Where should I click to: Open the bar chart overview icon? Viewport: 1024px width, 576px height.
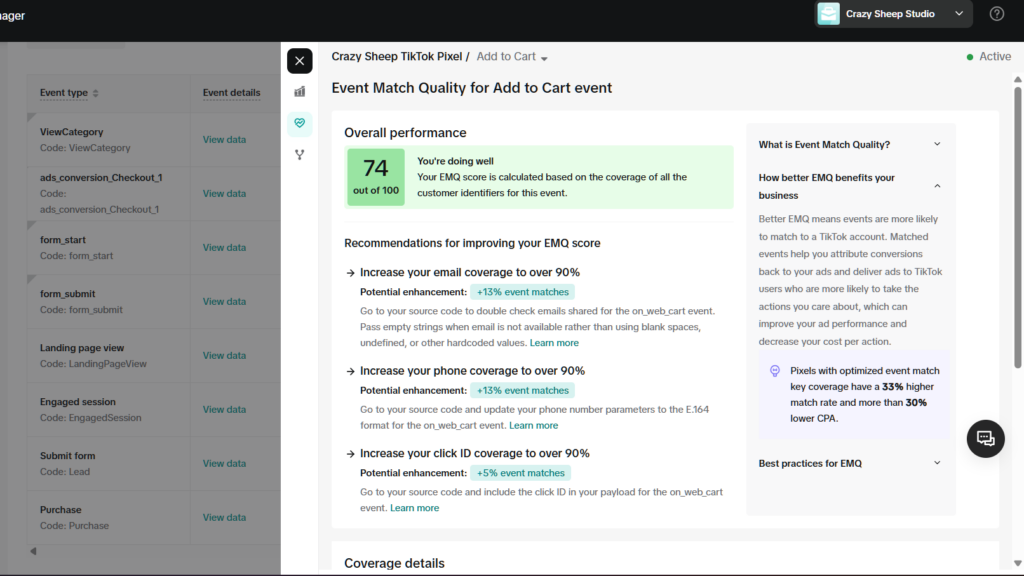click(300, 92)
